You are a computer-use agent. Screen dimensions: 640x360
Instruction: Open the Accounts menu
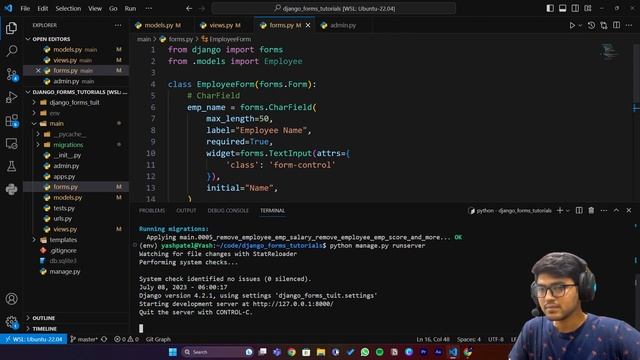point(11,299)
